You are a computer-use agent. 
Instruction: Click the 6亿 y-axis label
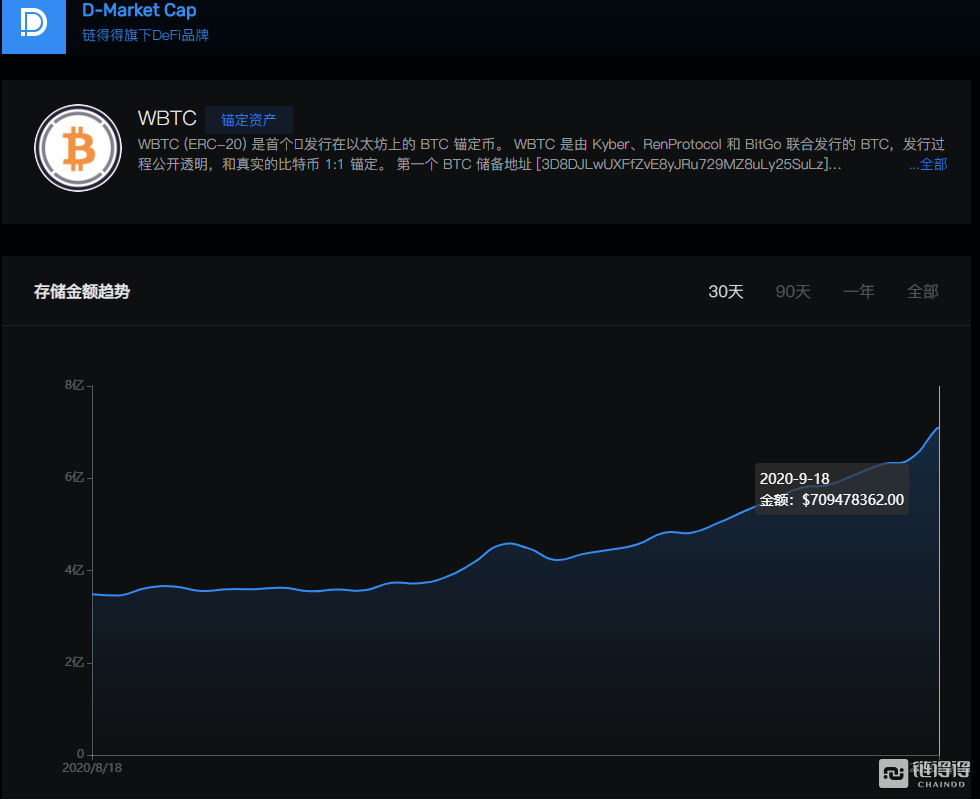[74, 477]
